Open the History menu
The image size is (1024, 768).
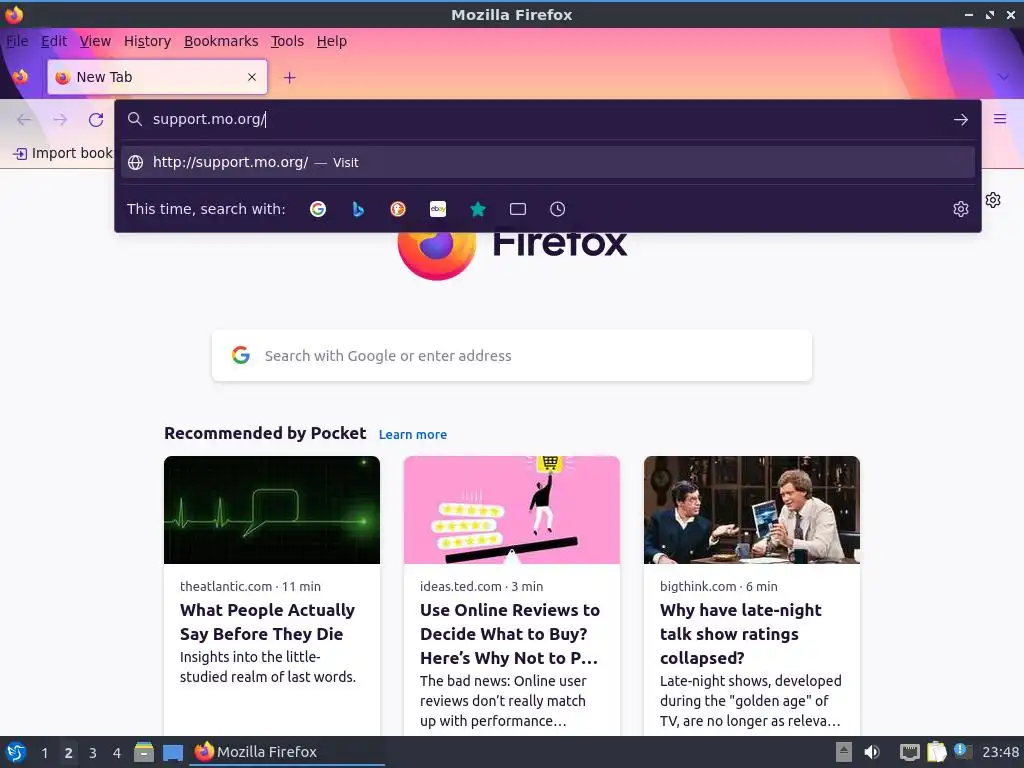coord(147,41)
